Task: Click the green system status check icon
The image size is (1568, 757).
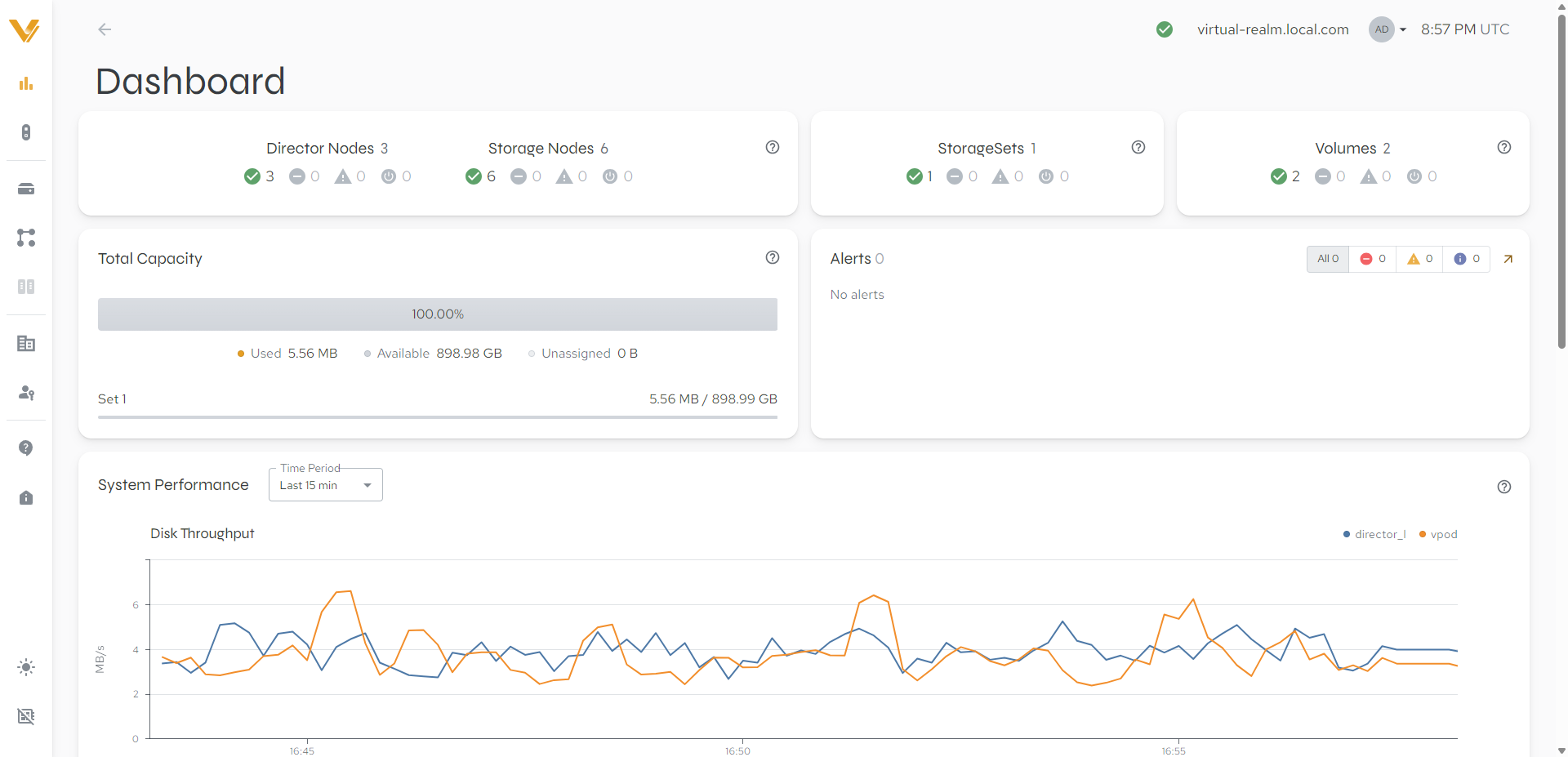Action: pyautogui.click(x=1165, y=29)
